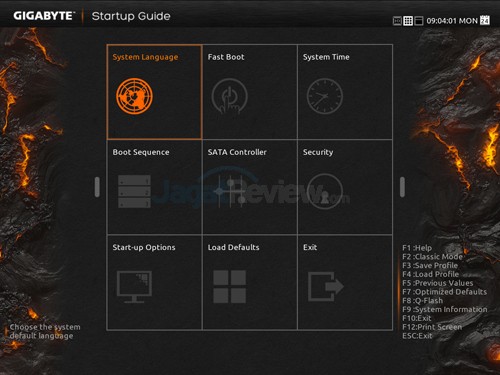
Task: Apply F7 :Optimized Defaults shortcut
Action: click(x=444, y=292)
